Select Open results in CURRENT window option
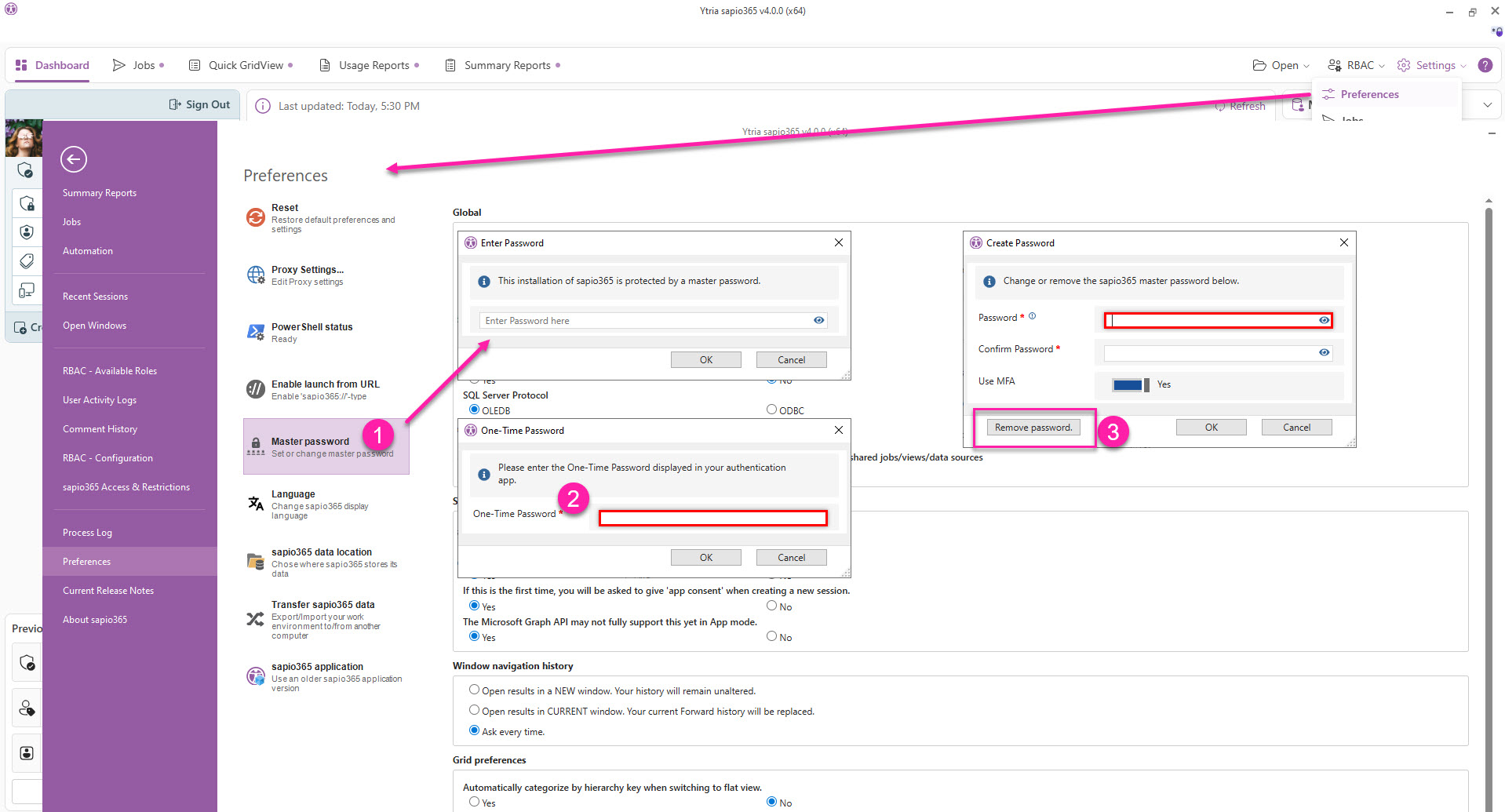The width and height of the screenshot is (1505, 812). pos(474,710)
